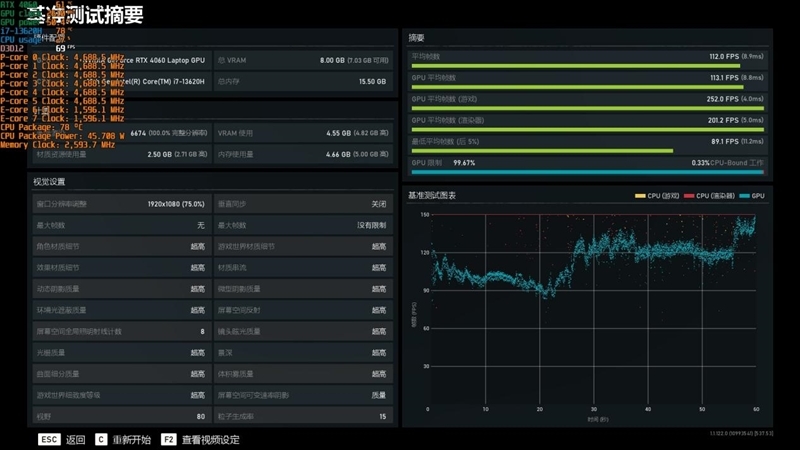The height and width of the screenshot is (450, 800).
Task: Click the 平均帧数 112.0 FPS bar
Action: pyautogui.click(x=587, y=60)
